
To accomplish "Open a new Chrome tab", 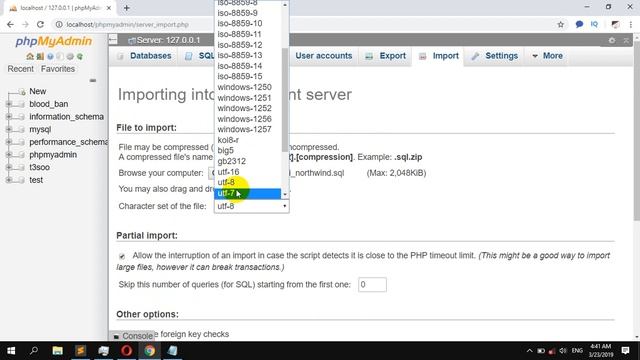I will 126,8.
